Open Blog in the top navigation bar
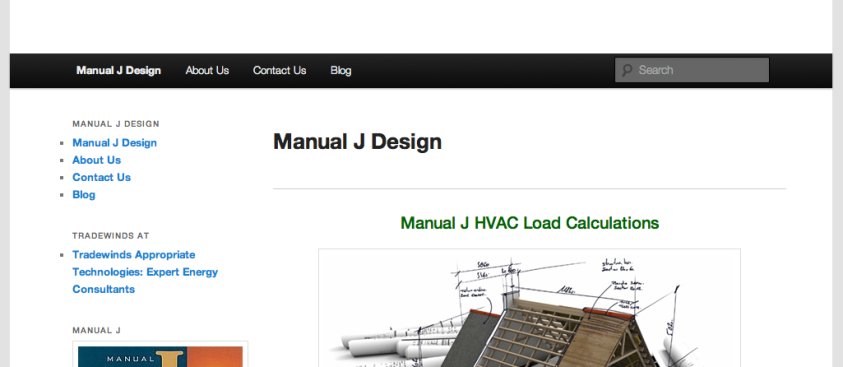The height and width of the screenshot is (367, 843). (x=341, y=70)
